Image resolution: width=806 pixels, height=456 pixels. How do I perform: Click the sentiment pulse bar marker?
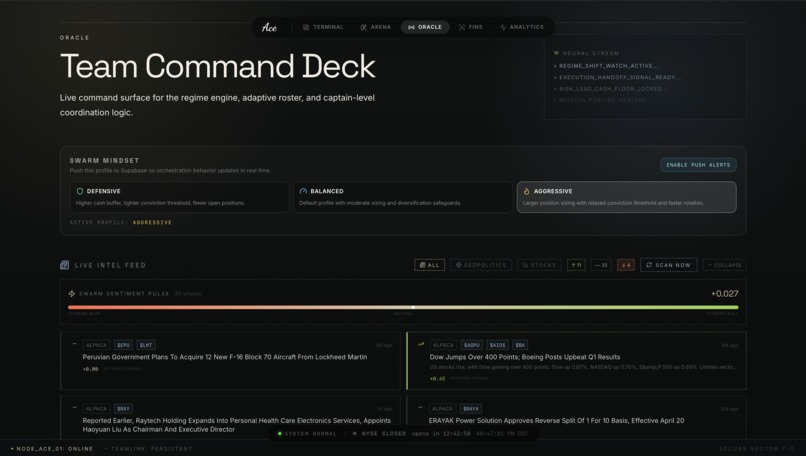[x=413, y=307]
